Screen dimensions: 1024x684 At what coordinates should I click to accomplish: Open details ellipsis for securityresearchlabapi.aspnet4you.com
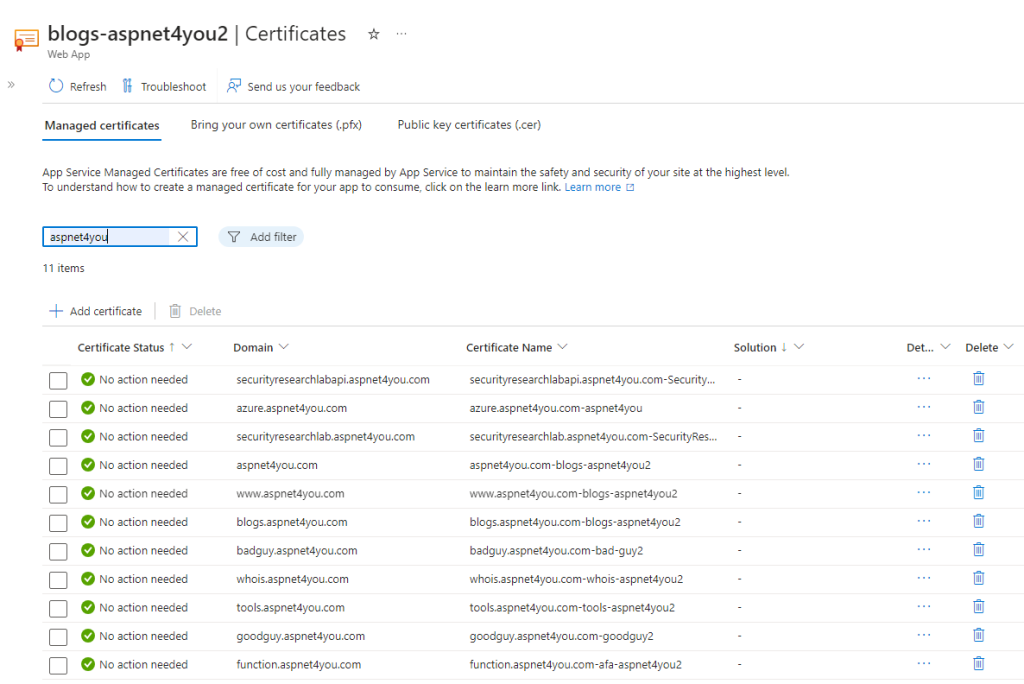923,378
